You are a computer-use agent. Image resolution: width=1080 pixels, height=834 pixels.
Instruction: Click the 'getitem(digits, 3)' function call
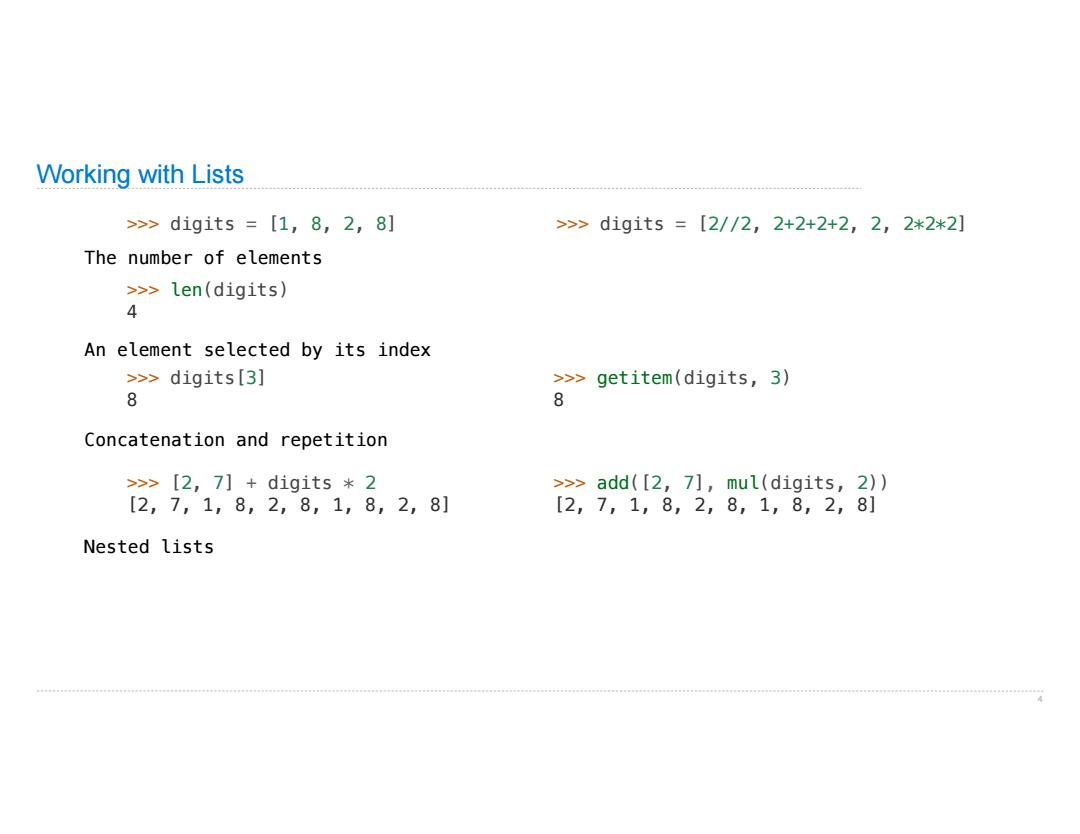pos(693,377)
